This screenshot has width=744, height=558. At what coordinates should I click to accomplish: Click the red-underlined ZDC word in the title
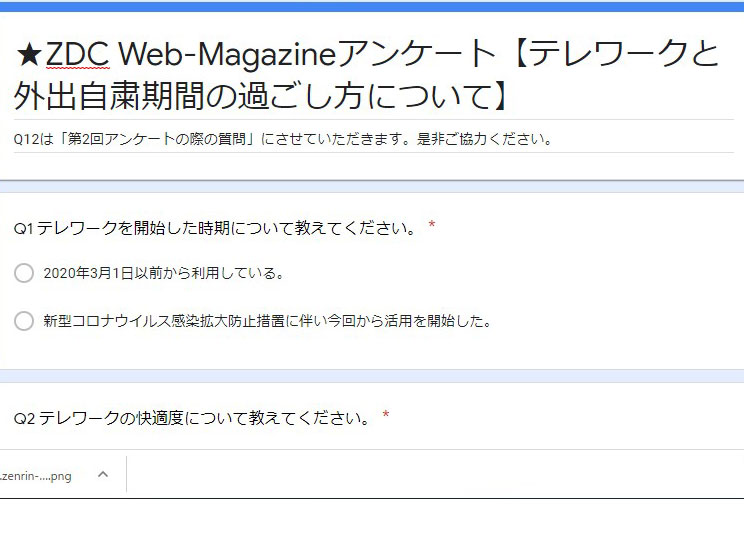pos(76,54)
